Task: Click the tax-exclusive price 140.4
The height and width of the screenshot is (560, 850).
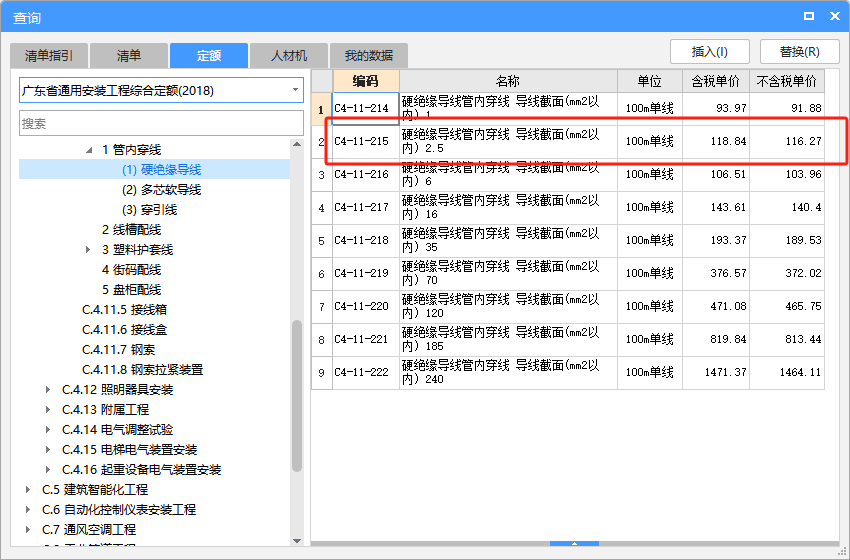Action: 807,207
